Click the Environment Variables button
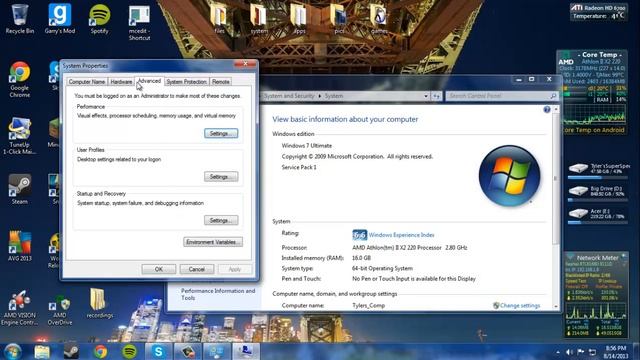The width and height of the screenshot is (640, 360). (213, 242)
